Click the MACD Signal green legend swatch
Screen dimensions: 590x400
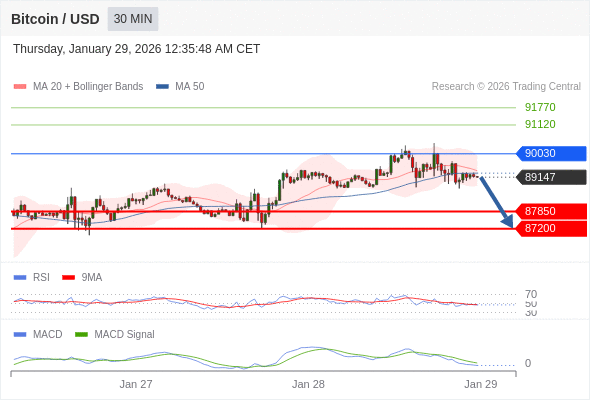coord(81,335)
